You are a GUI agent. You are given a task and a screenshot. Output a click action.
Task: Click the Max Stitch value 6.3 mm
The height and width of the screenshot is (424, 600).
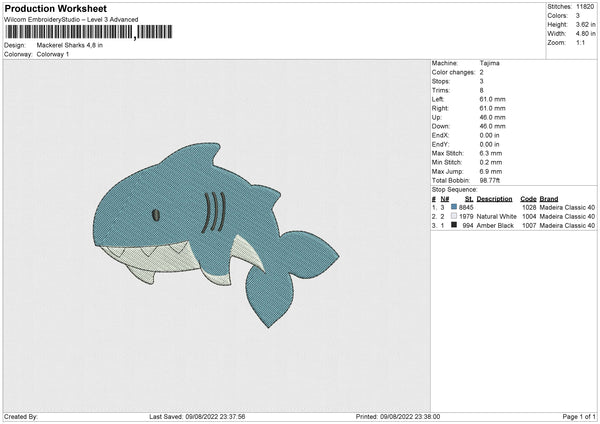coord(491,153)
